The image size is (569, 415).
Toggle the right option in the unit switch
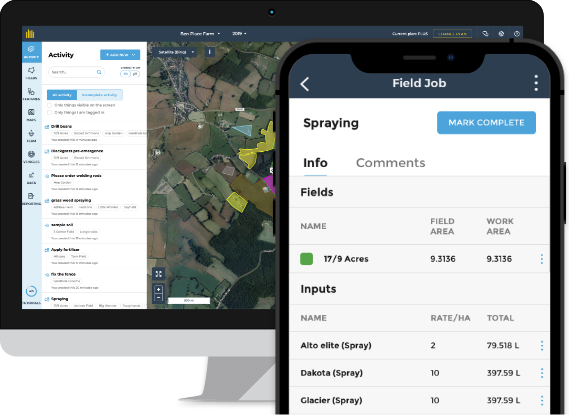coord(135,74)
